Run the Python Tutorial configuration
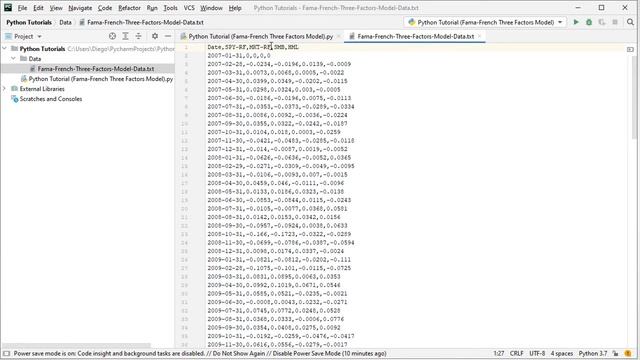The height and width of the screenshot is (360, 640). (x=576, y=22)
